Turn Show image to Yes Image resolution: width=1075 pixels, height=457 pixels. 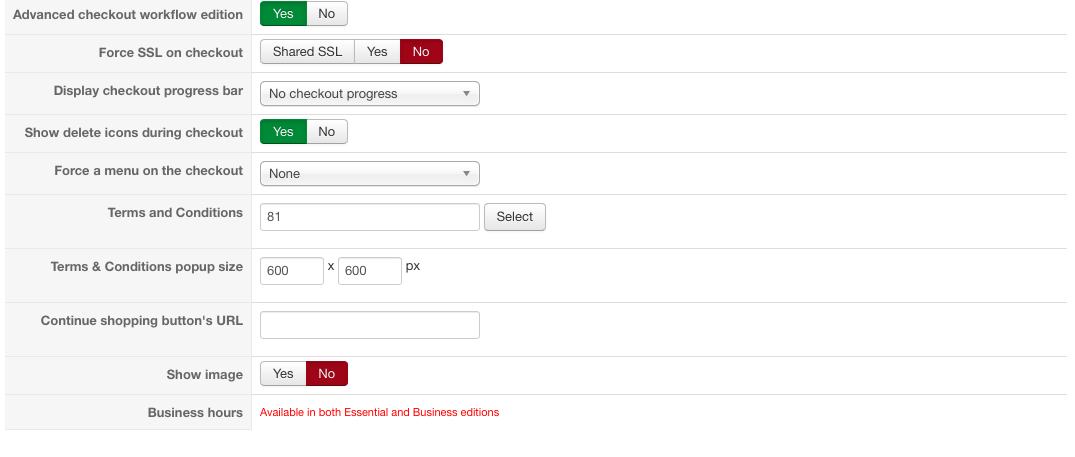click(283, 374)
